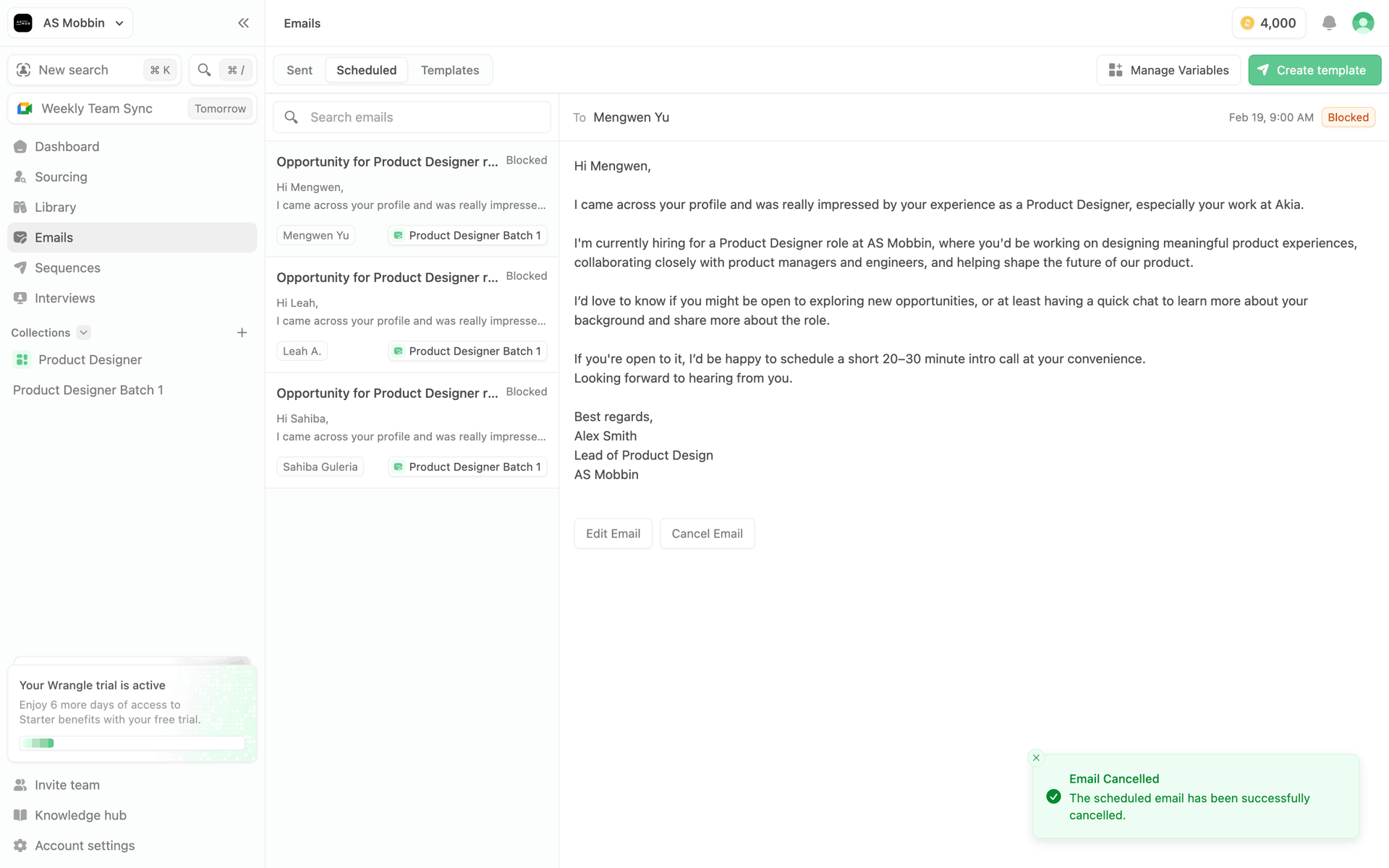Collapse the sidebar with the double-chevron icon
This screenshot has height=868, width=1389.
[x=244, y=23]
